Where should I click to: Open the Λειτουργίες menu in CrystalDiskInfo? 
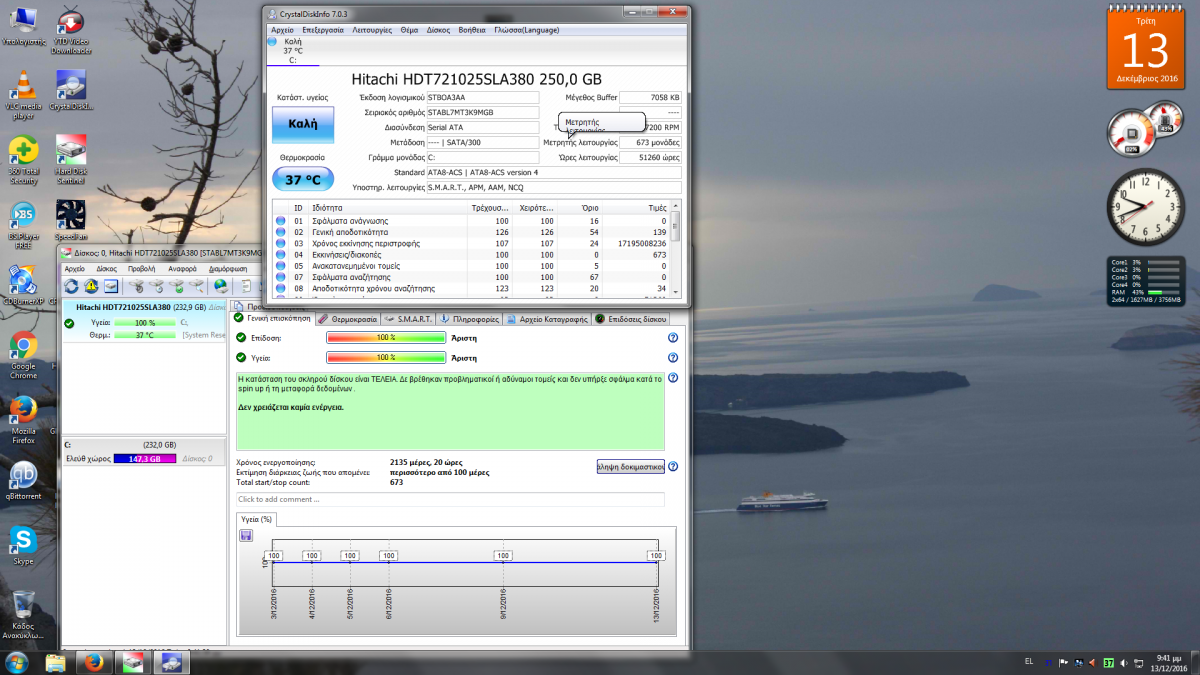click(373, 30)
